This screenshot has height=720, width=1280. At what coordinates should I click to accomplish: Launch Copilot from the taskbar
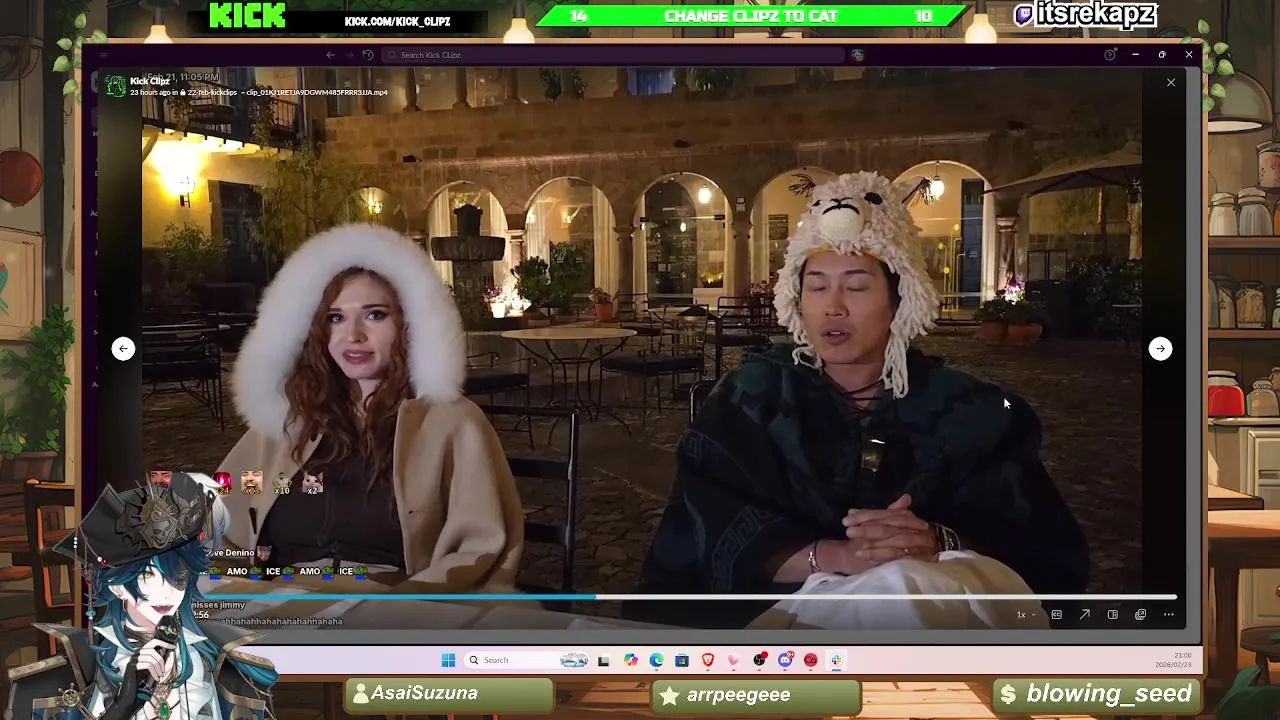(631, 660)
